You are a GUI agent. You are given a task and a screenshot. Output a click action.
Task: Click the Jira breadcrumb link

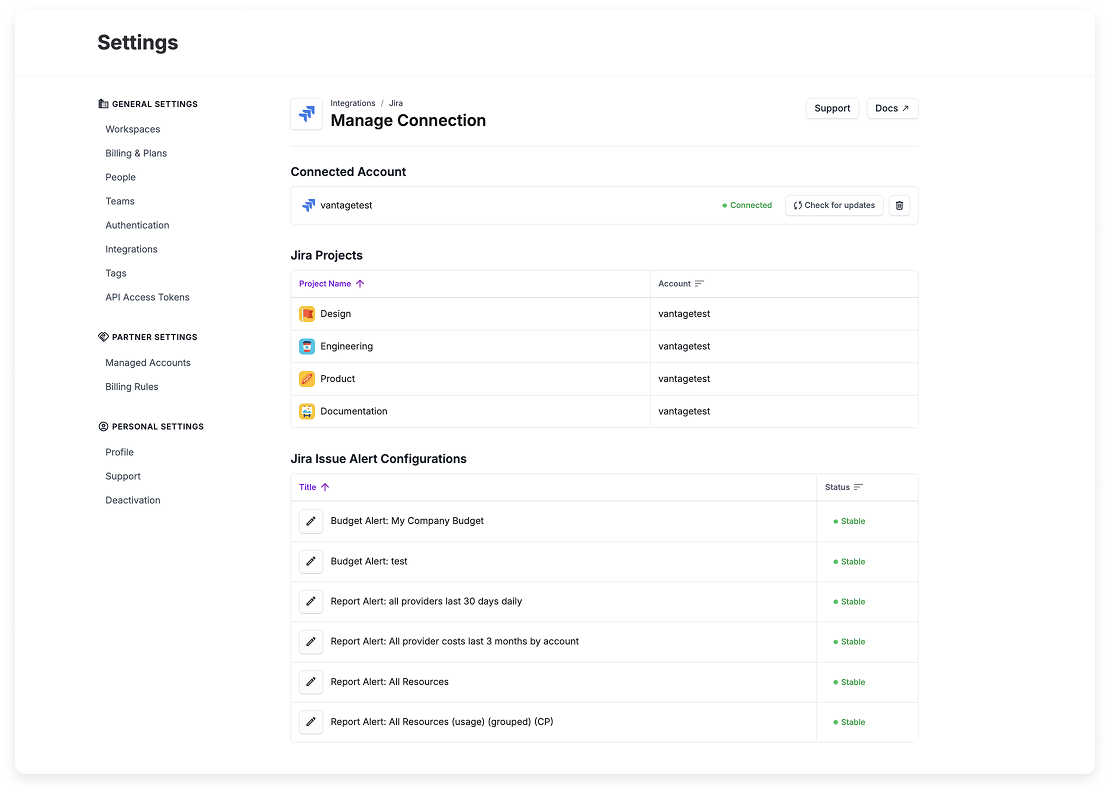point(396,103)
